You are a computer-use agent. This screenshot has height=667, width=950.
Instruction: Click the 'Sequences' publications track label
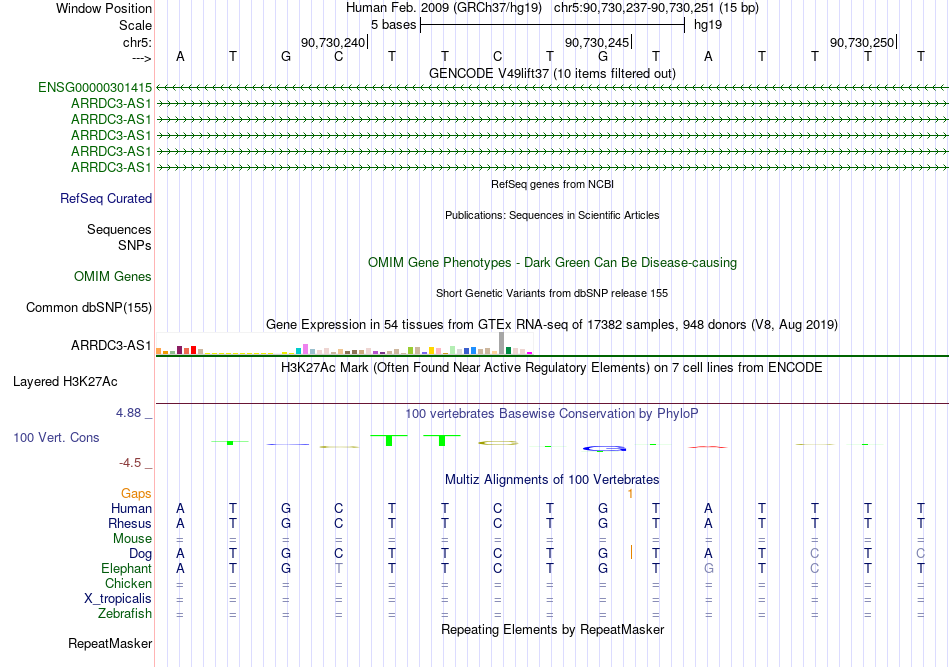(119, 230)
